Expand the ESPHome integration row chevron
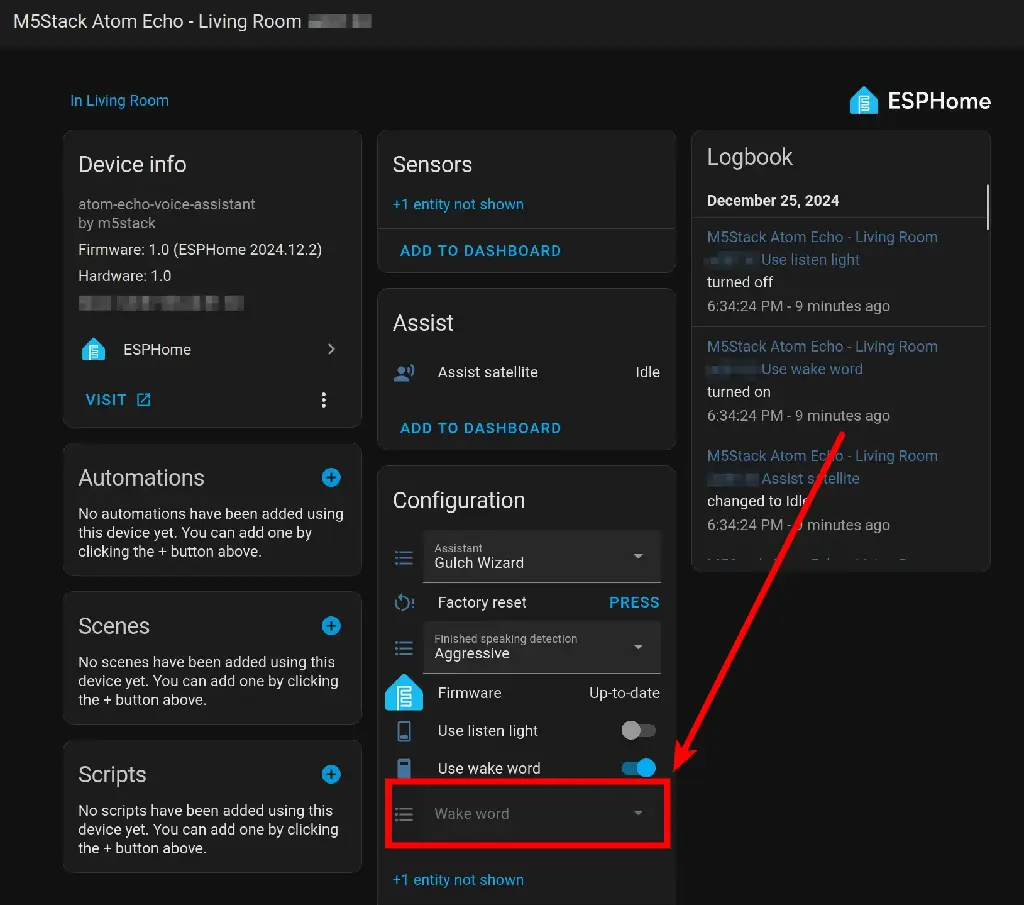Viewport: 1024px width, 905px height. [331, 349]
